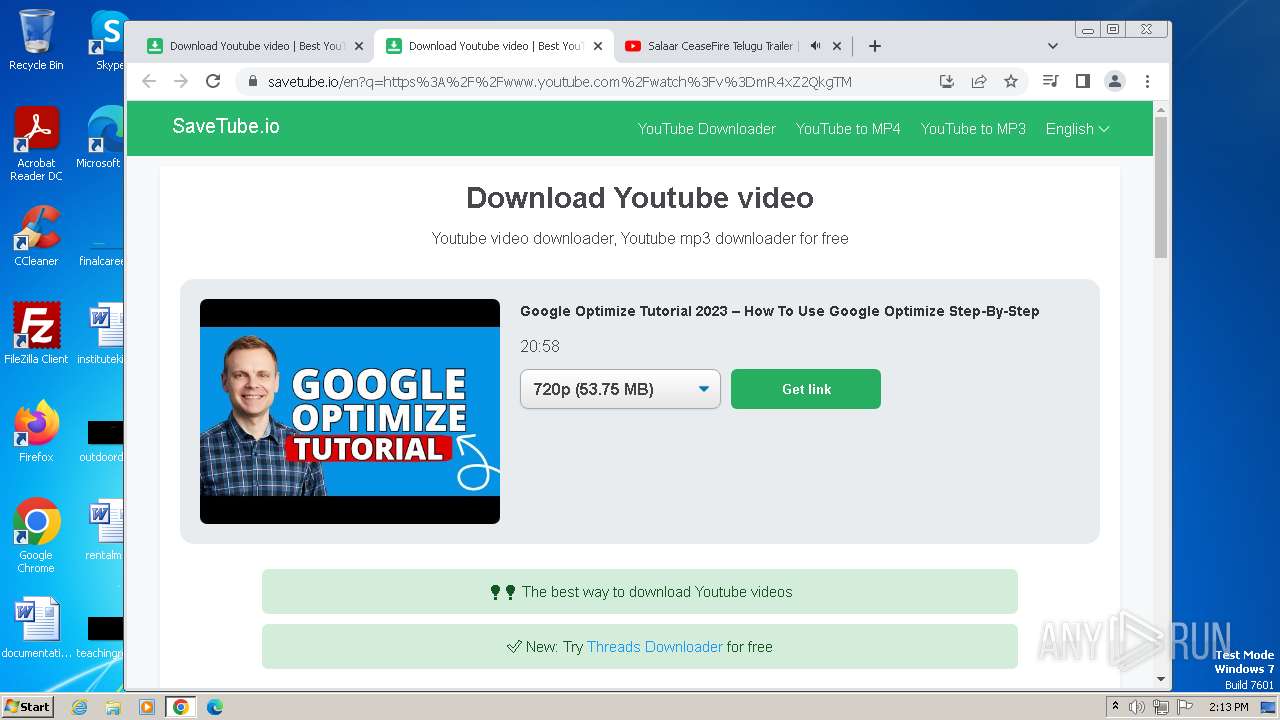Toggle the Chrome side panel icon
Screen dimensions: 1280x720
(x=1082, y=81)
